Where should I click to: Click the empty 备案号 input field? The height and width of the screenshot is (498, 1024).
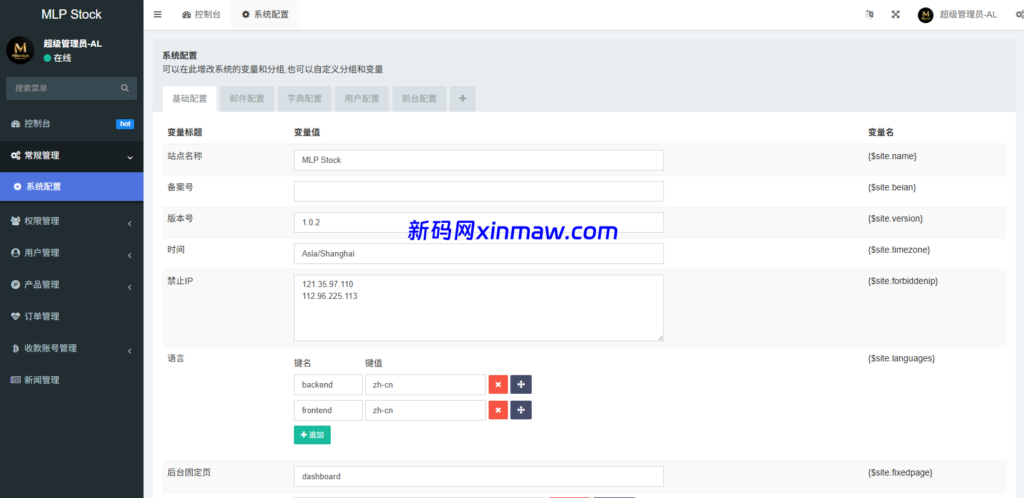pos(479,191)
